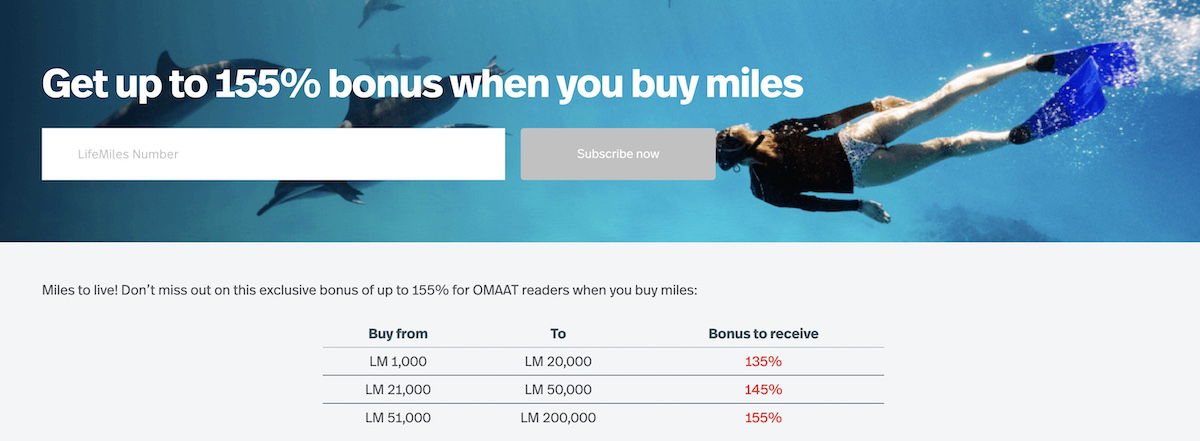Click the 'To' column header
Screen dimensions: 1200x441
[558, 334]
